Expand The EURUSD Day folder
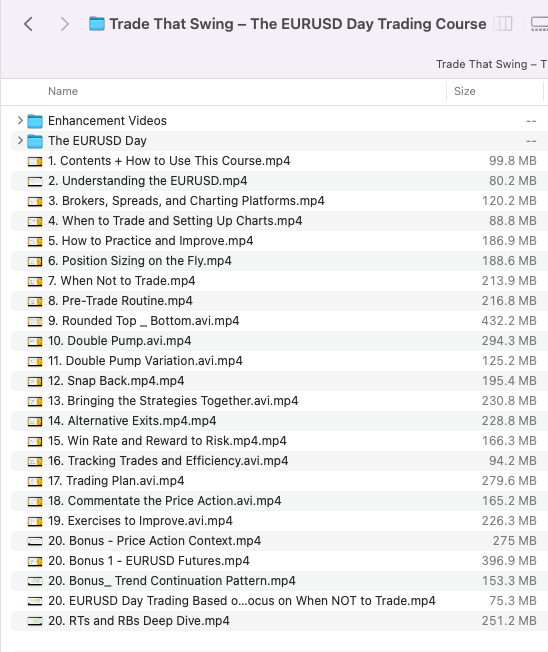 (x=20, y=141)
